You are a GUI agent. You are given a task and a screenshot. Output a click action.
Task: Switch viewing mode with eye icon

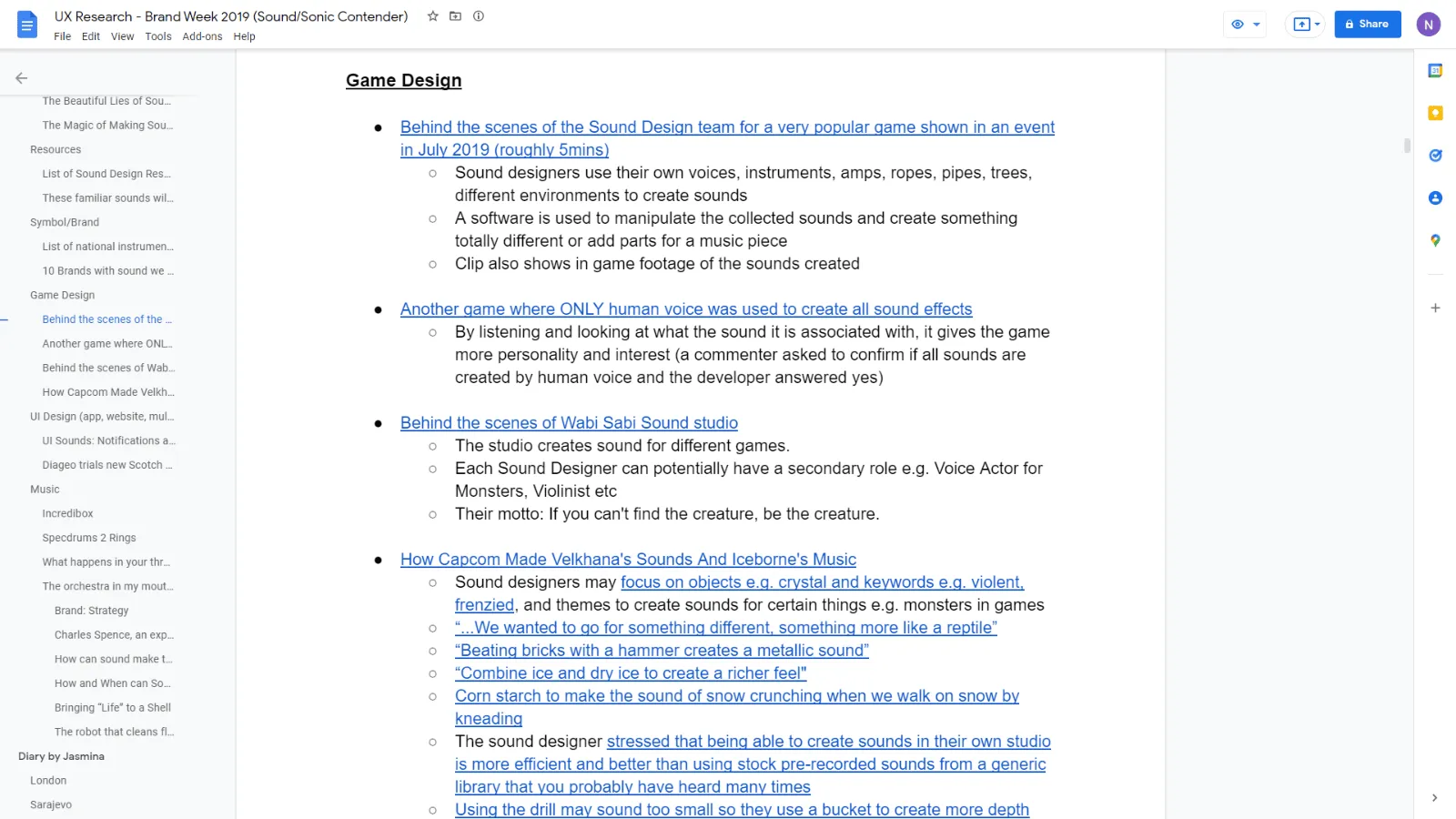(x=1238, y=25)
